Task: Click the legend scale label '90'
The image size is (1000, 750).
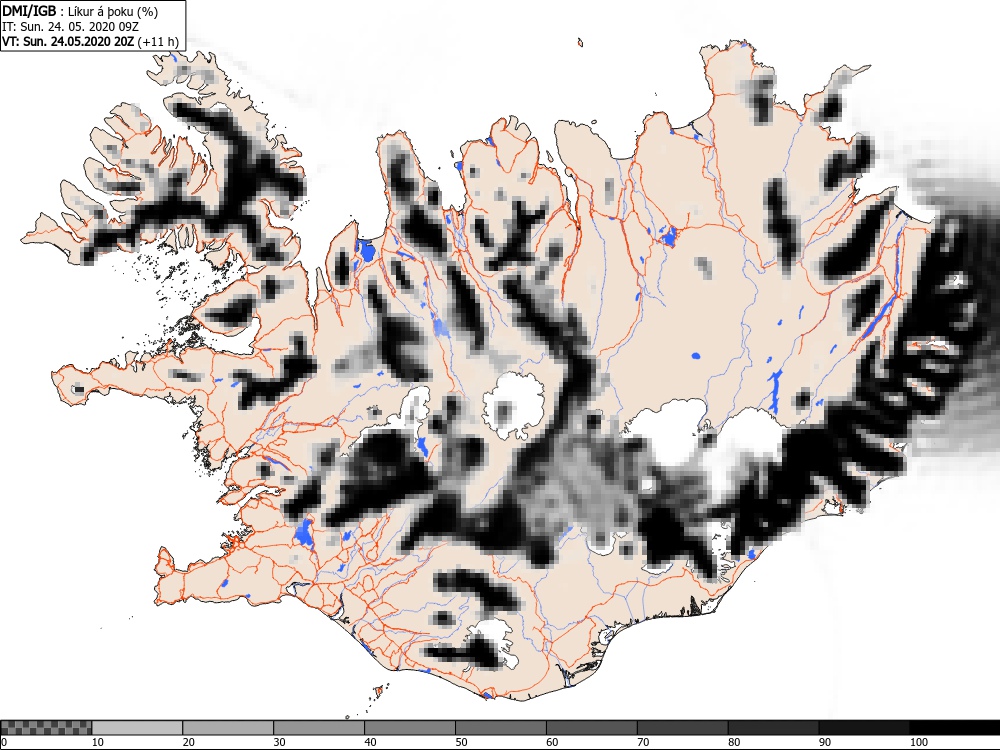Action: point(825,742)
